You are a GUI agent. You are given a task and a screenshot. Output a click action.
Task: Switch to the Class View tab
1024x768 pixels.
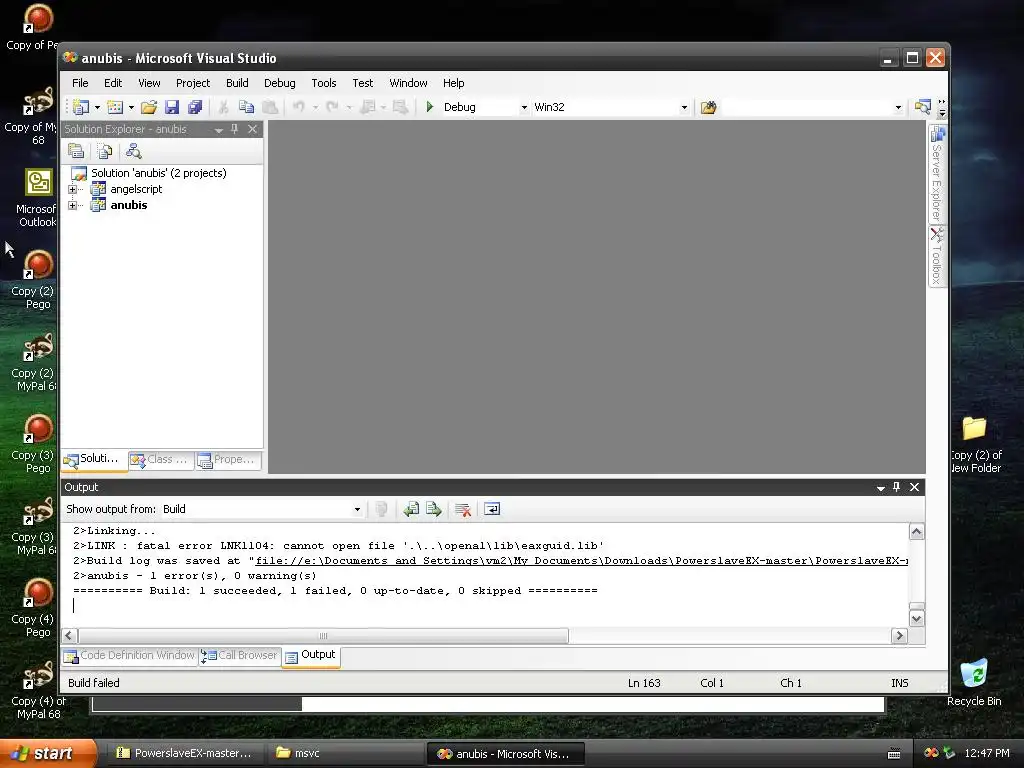click(160, 460)
